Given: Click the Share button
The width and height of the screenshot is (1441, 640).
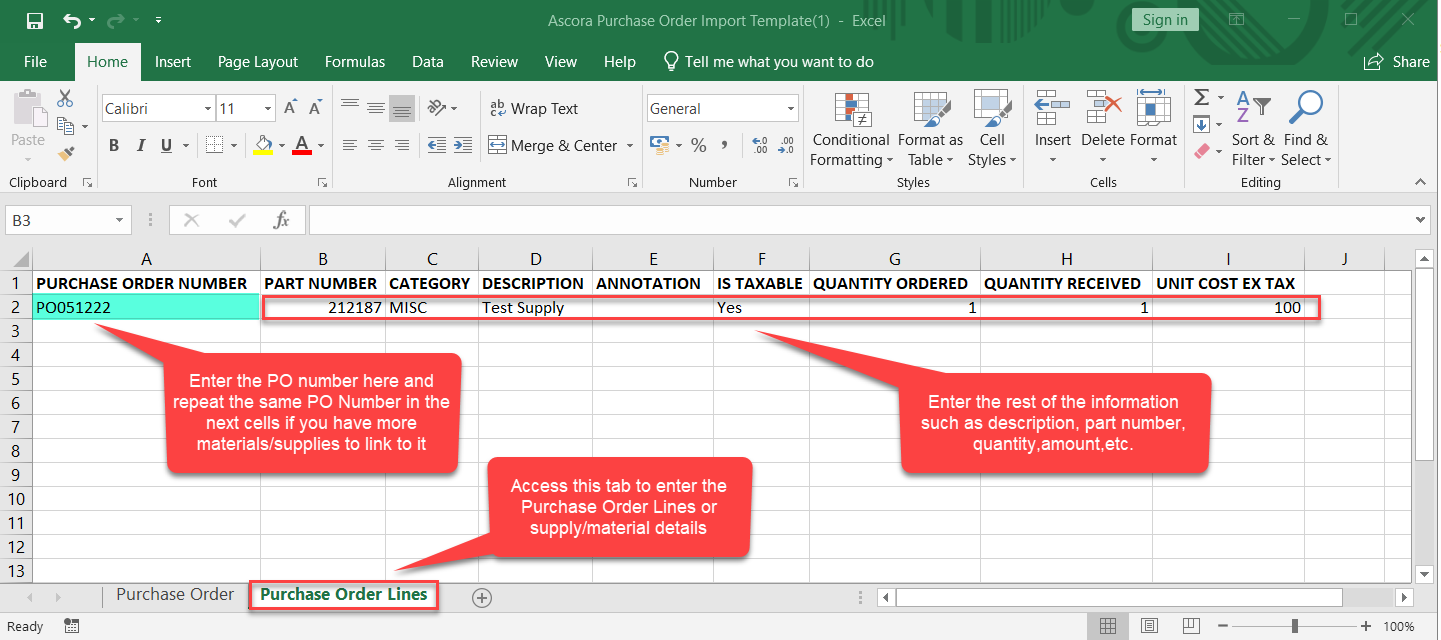Looking at the screenshot, I should [1397, 62].
